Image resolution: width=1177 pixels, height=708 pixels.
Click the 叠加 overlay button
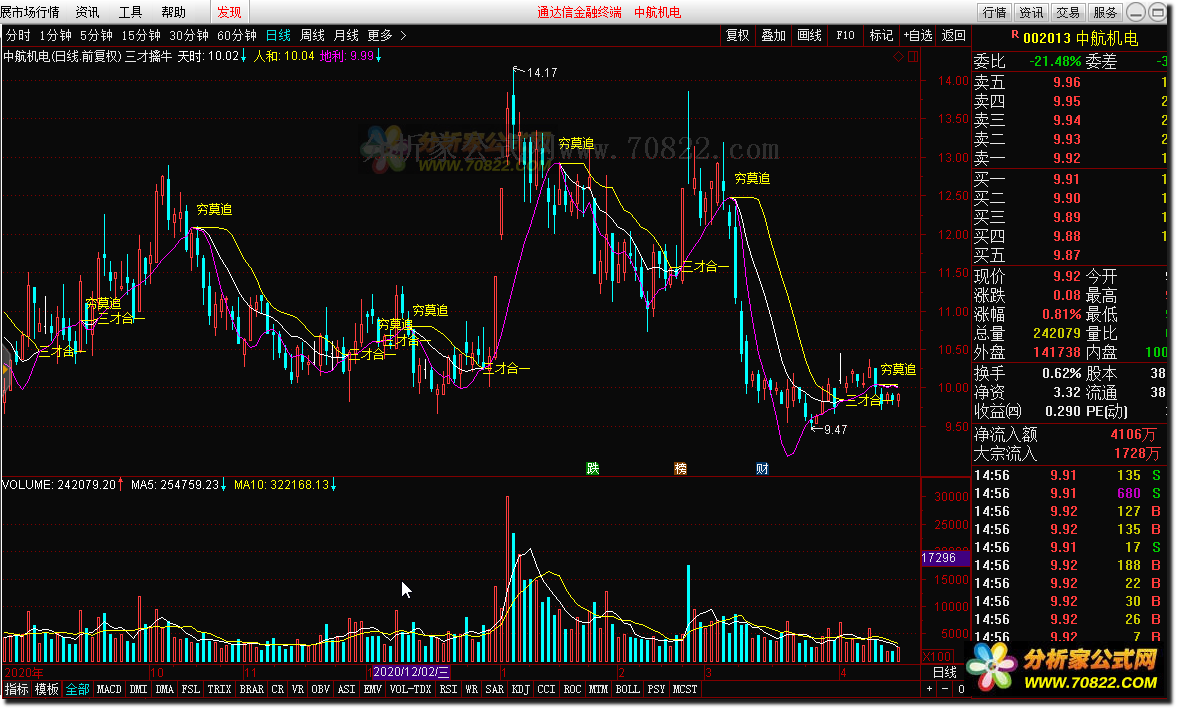point(773,35)
